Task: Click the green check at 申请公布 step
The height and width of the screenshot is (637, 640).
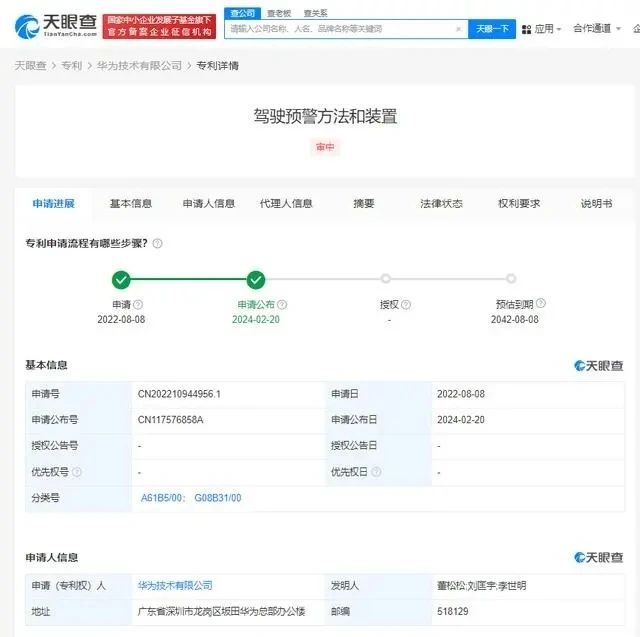Action: [256, 280]
